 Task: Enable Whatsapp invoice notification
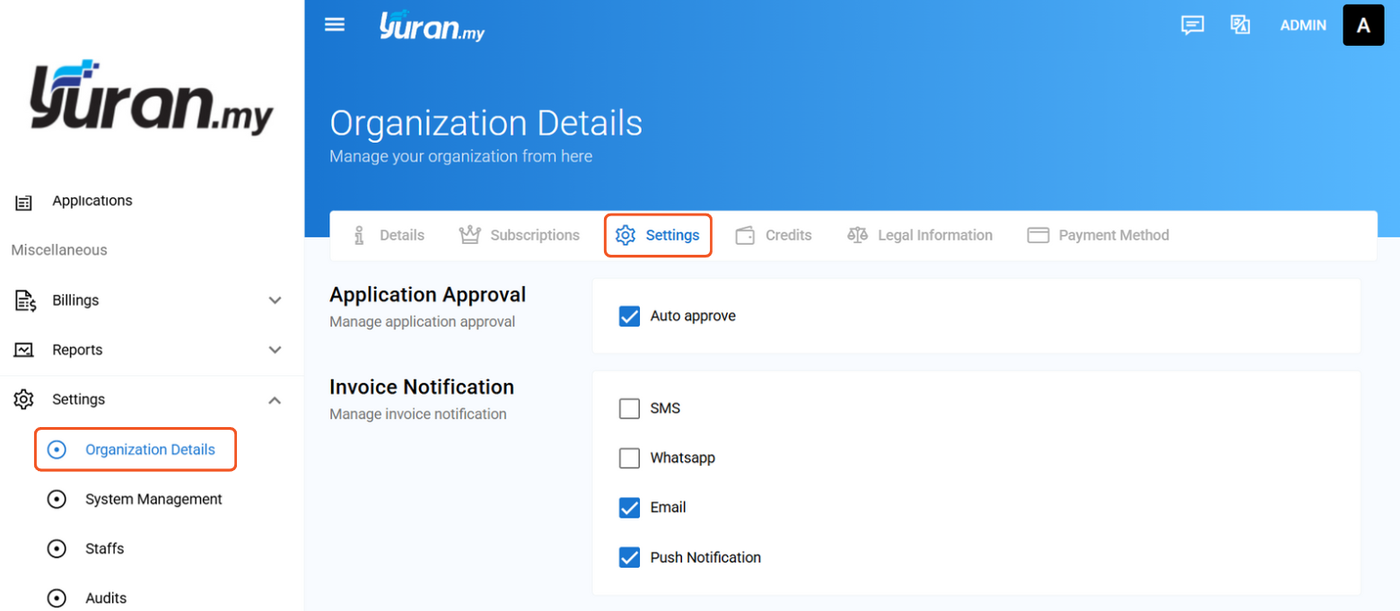tap(629, 458)
